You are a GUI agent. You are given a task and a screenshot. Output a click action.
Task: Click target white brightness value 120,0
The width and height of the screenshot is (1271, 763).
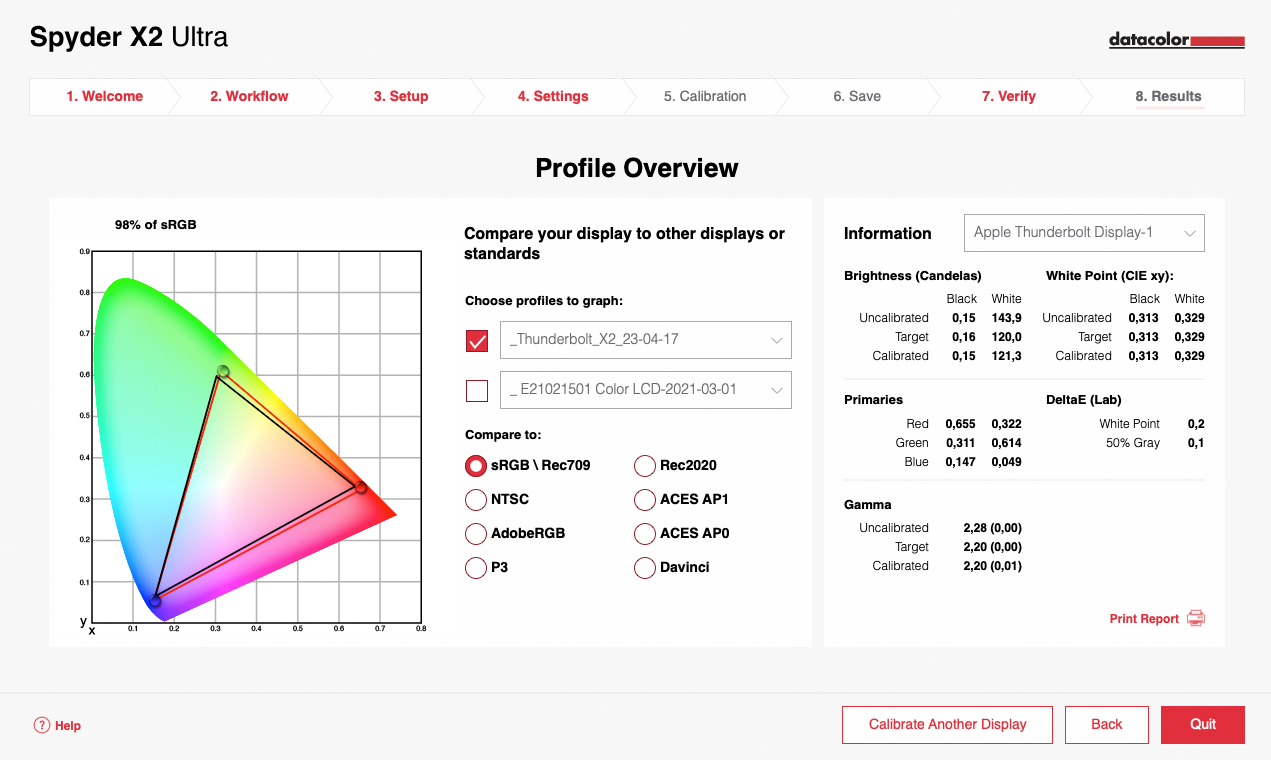tap(1006, 337)
